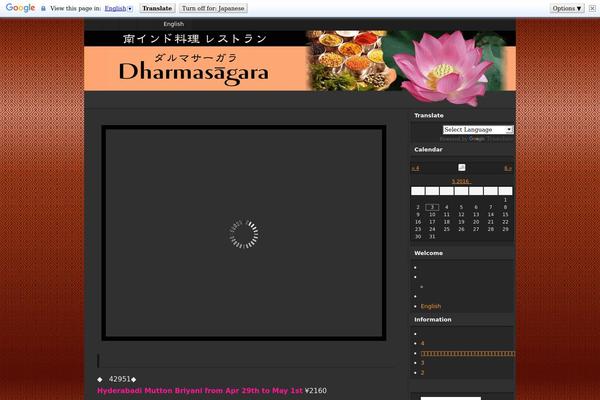Open the link labeled 2 under Information

[422, 372]
